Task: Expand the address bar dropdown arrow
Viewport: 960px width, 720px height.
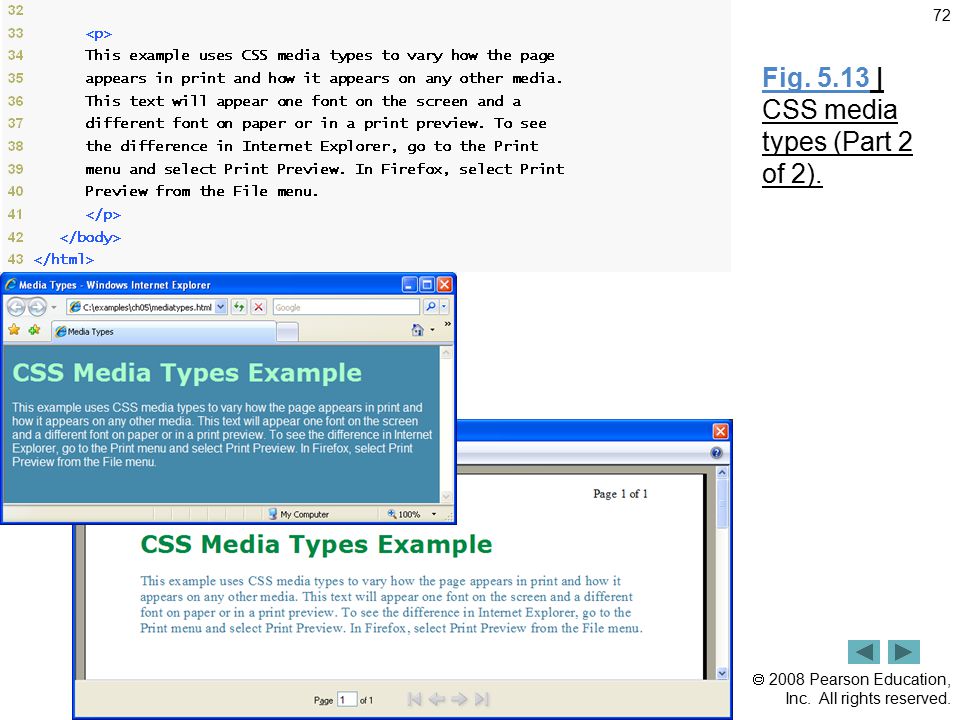Action: point(221,307)
